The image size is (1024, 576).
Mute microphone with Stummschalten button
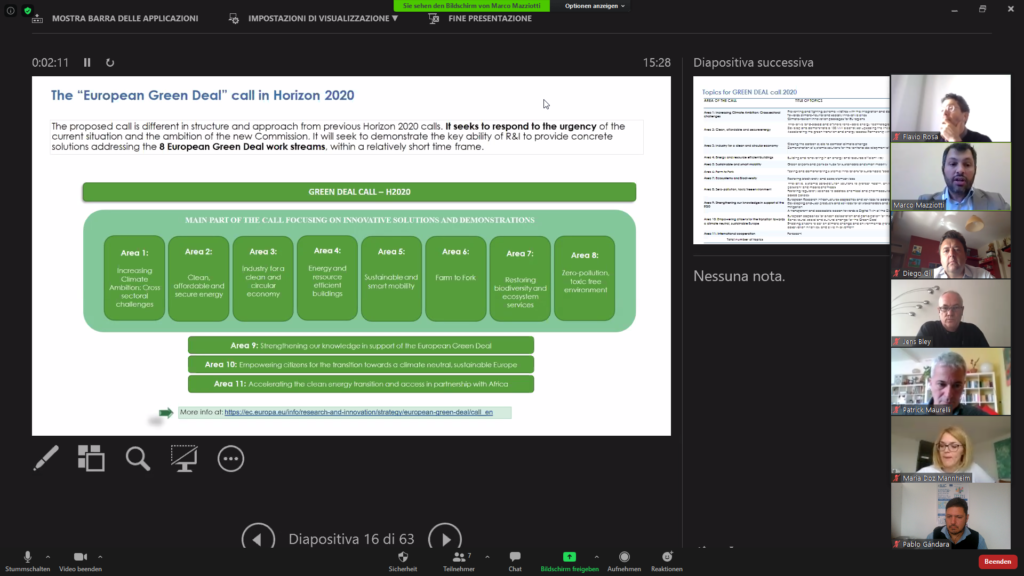[26, 560]
